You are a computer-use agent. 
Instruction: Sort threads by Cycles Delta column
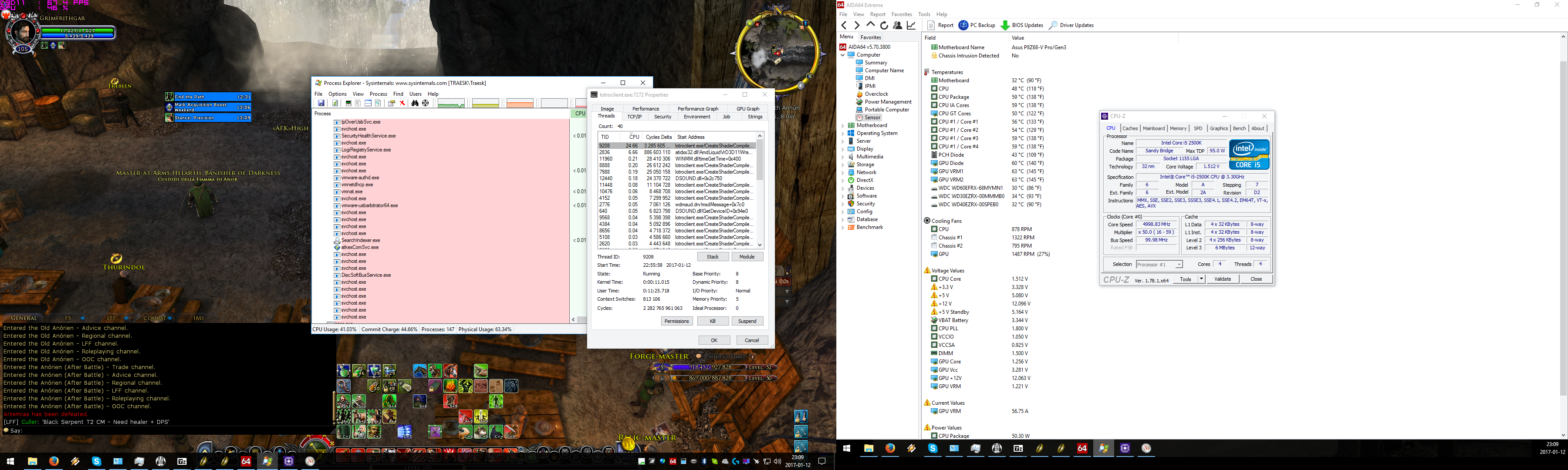pyautogui.click(x=659, y=137)
